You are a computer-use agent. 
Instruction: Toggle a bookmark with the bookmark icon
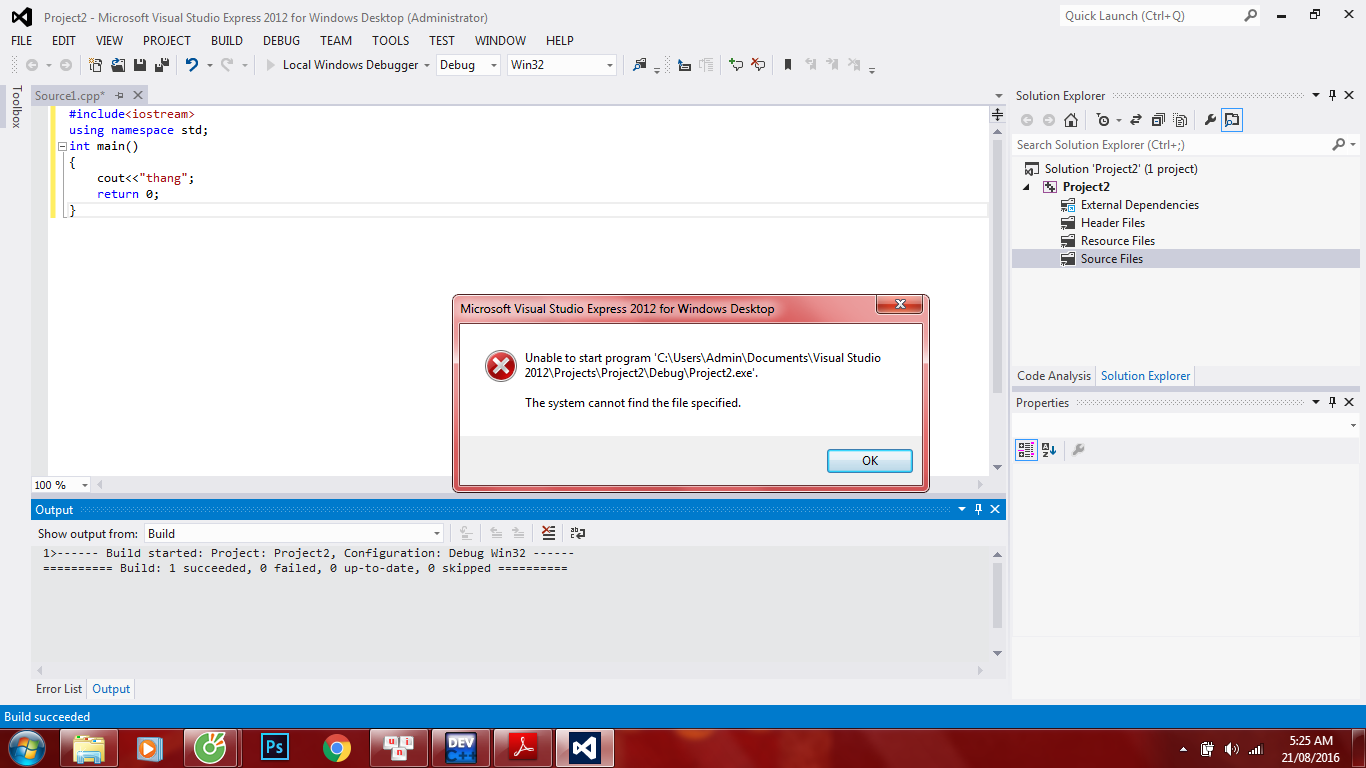[788, 65]
